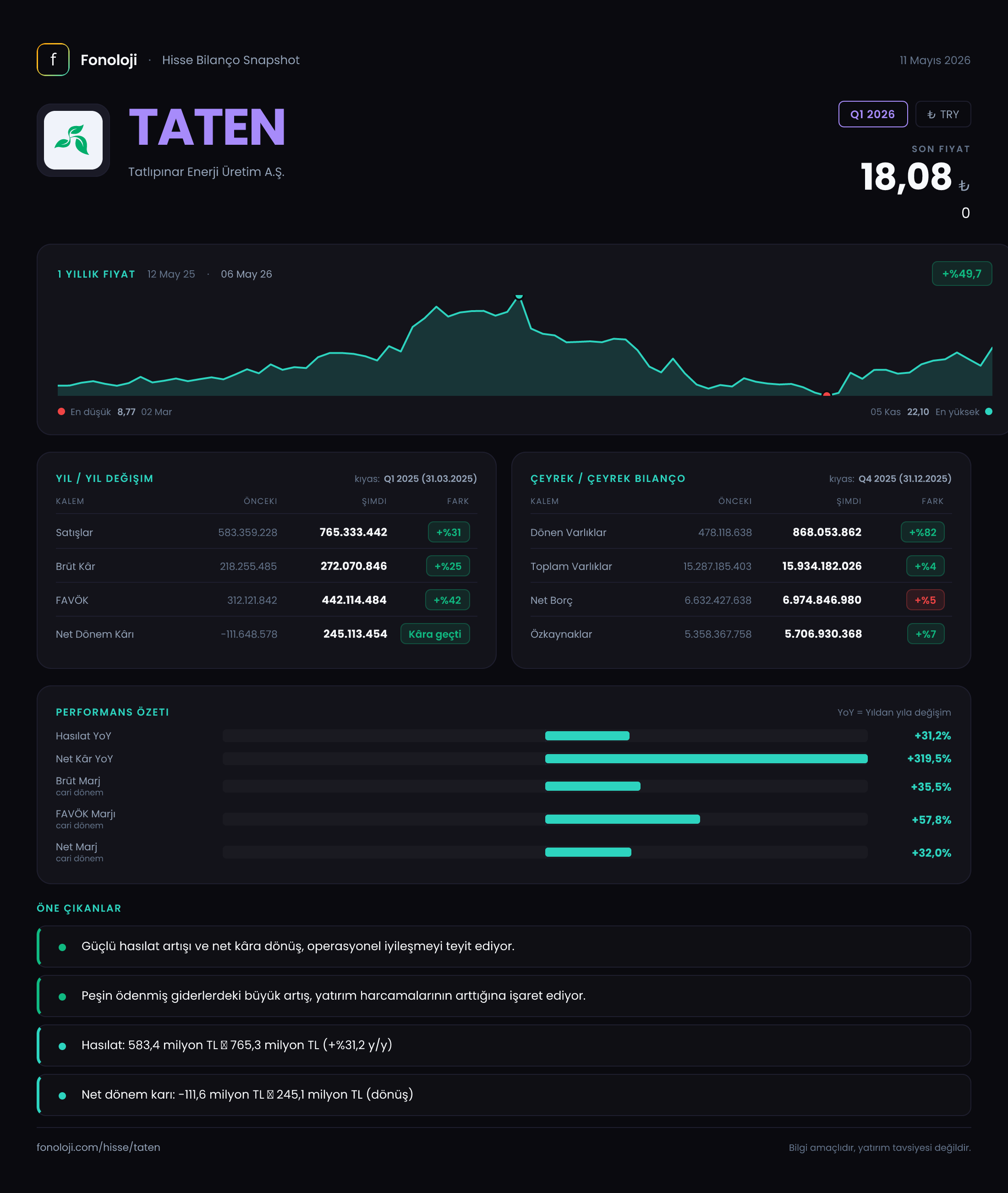The image size is (1008, 1193).
Task: Click the '06 May 26' chart end date
Action: 247,274
